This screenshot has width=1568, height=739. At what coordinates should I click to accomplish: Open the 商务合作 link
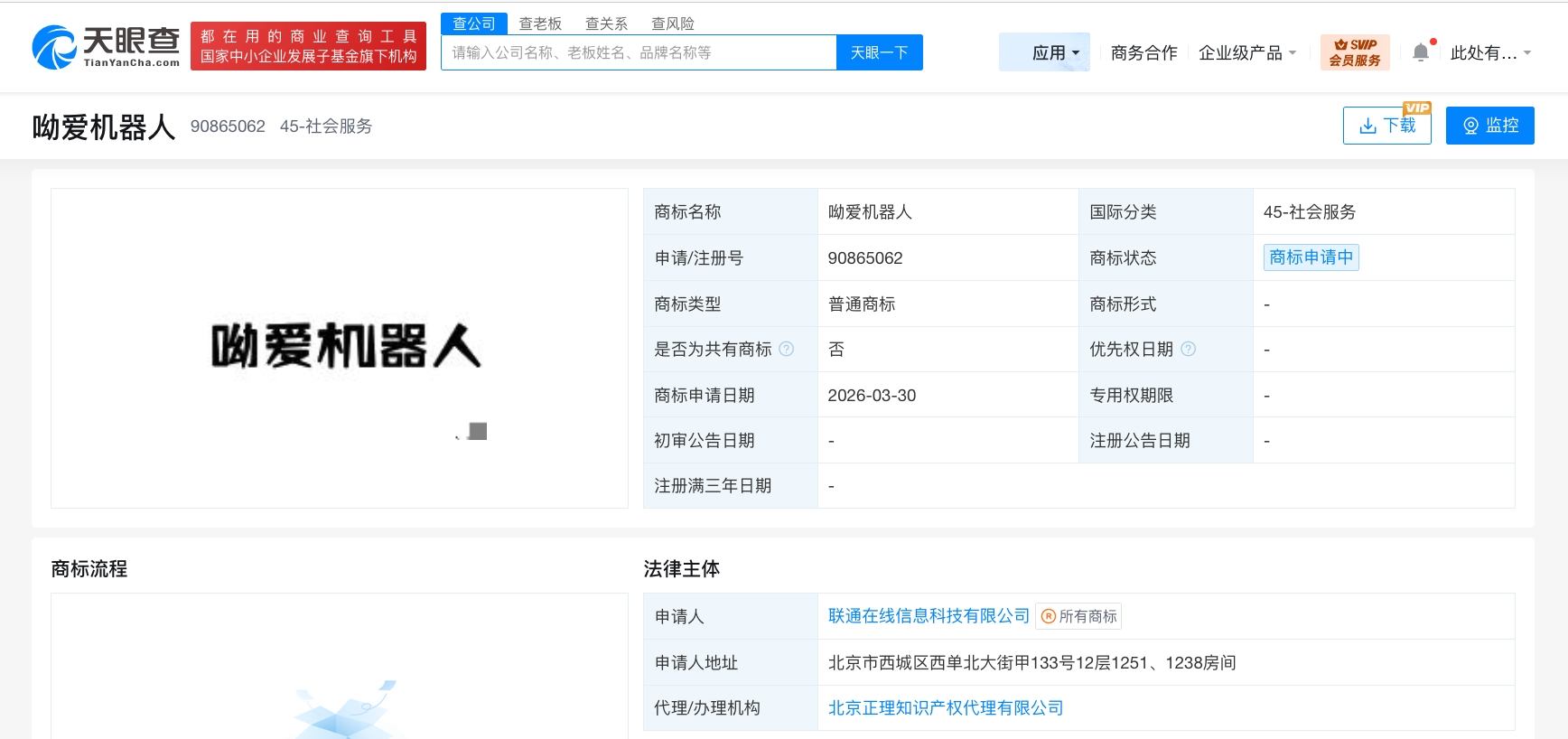[1144, 52]
